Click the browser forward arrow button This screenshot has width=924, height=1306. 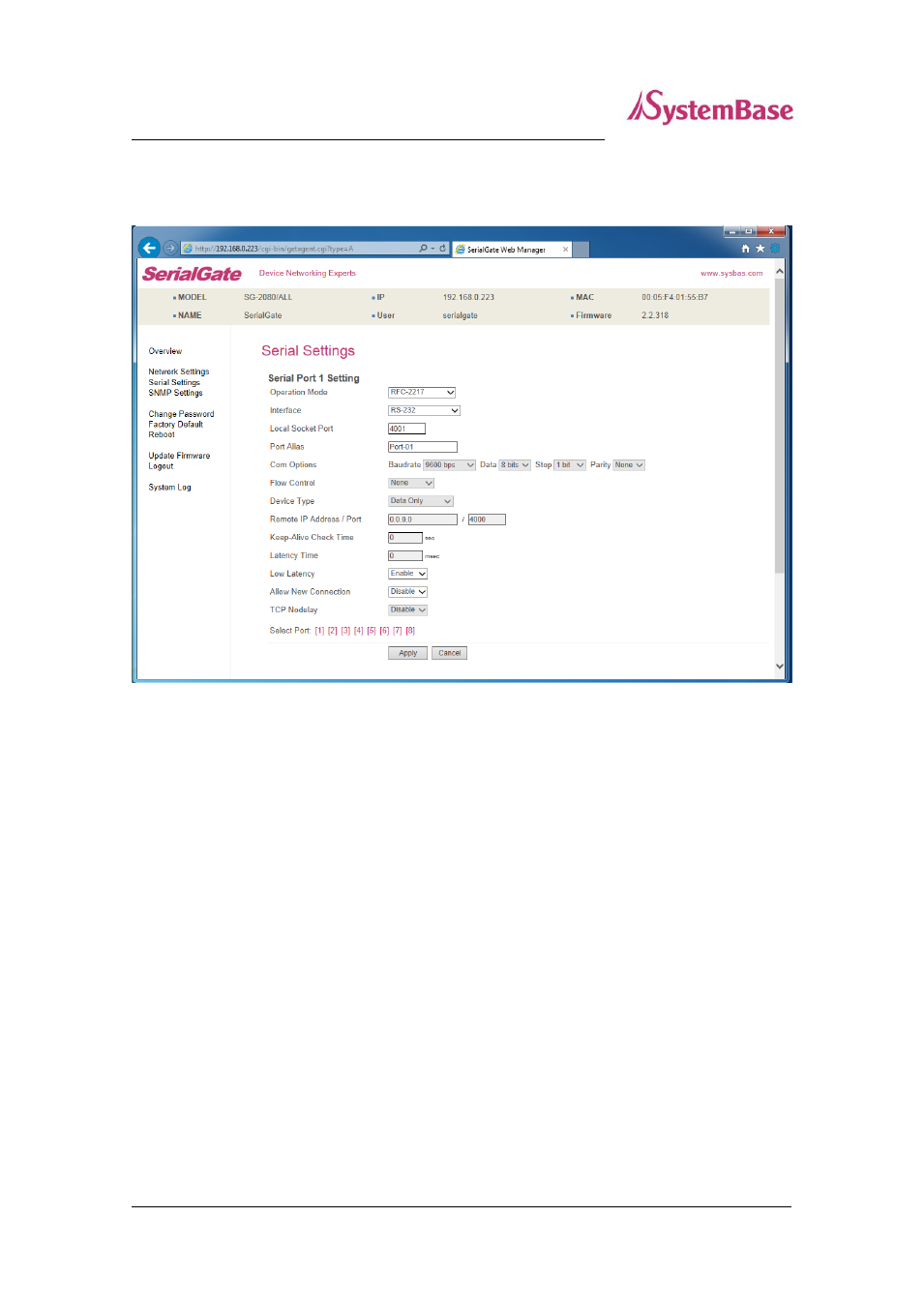[170, 248]
